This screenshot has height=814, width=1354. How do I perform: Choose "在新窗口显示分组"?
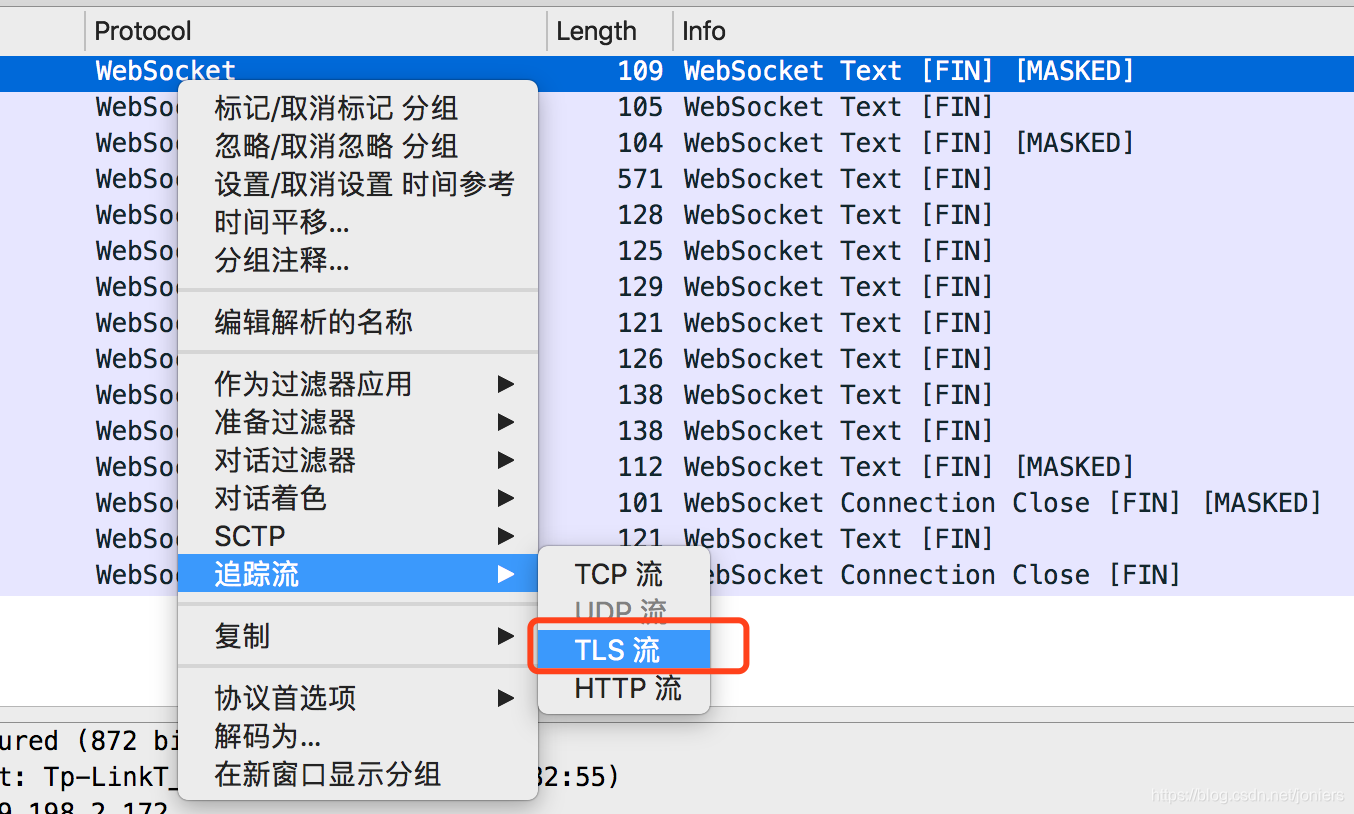tap(327, 774)
